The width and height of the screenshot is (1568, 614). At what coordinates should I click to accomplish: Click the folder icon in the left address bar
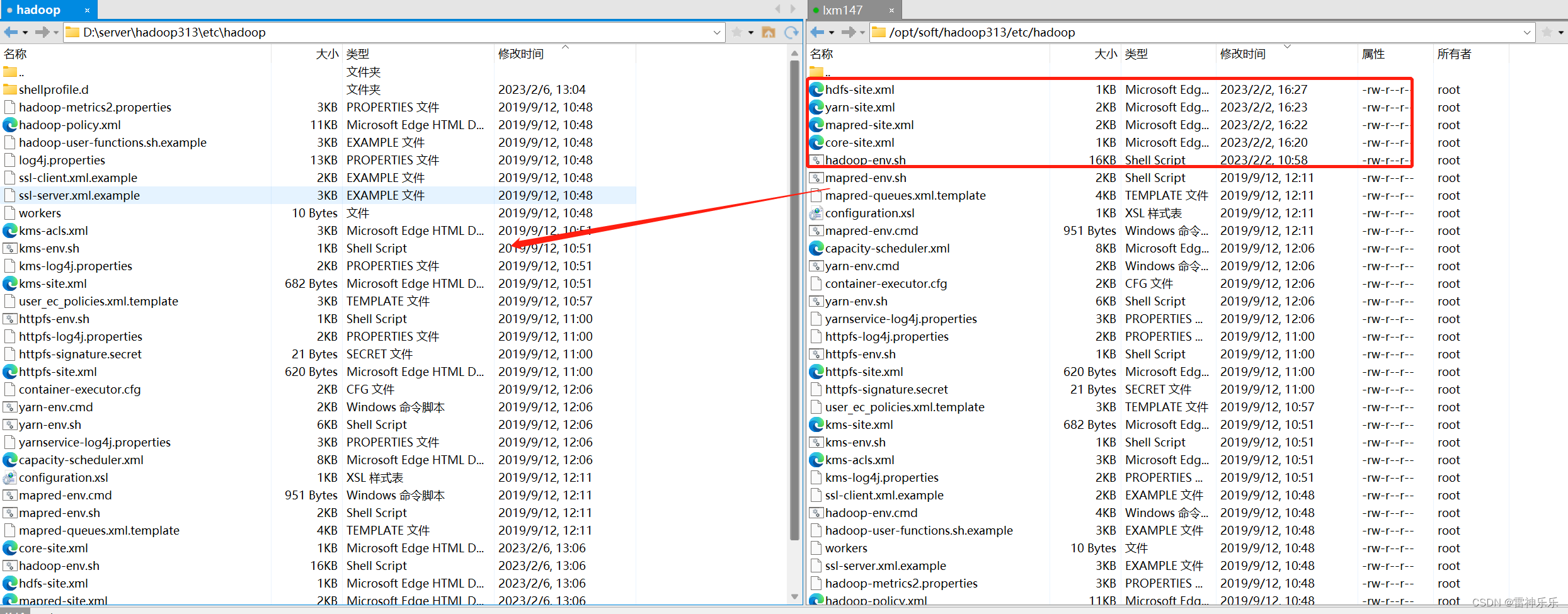pyautogui.click(x=71, y=32)
